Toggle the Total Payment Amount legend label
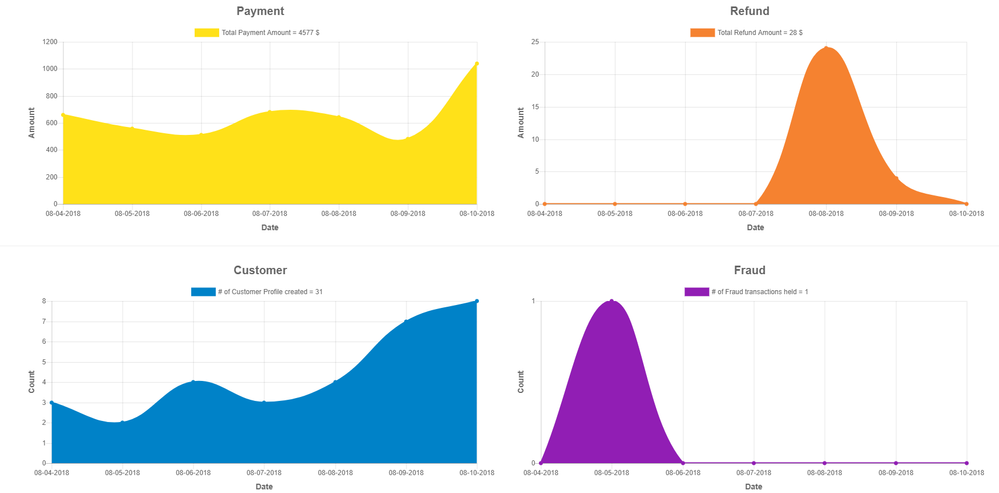 coord(270,33)
